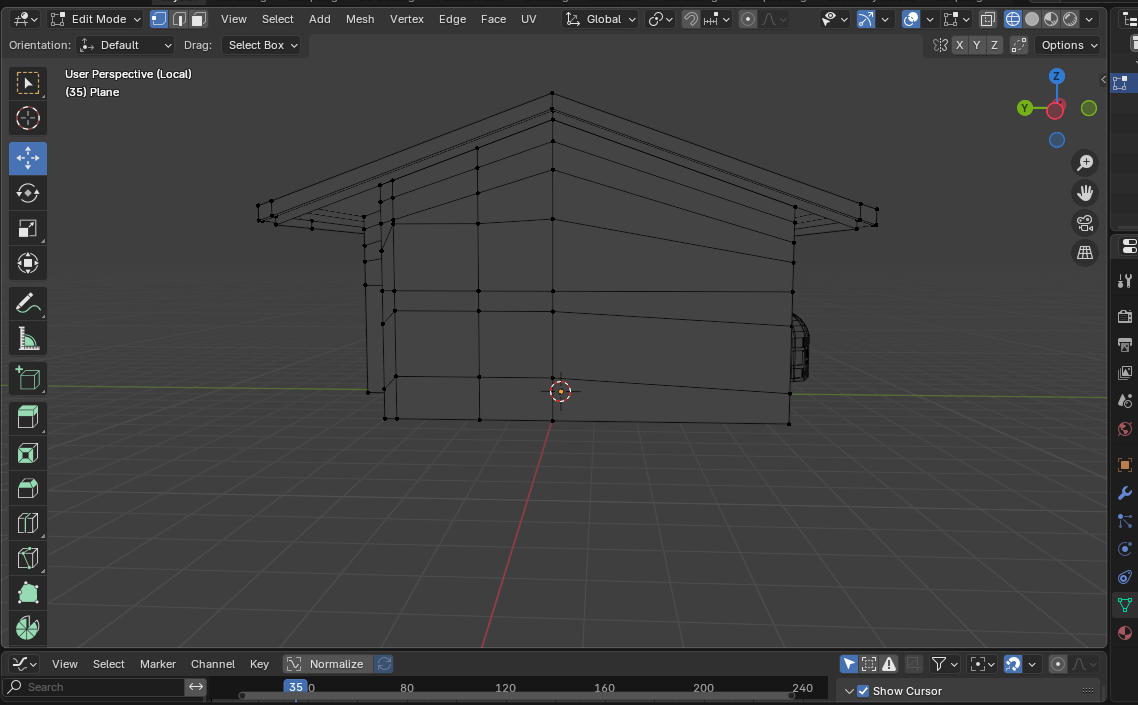This screenshot has height=705, width=1138.
Task: Toggle Z axis mirror
Action: click(994, 45)
